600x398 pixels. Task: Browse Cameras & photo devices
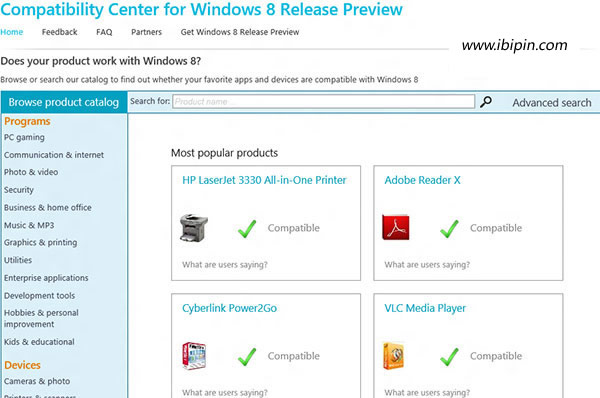pos(37,382)
